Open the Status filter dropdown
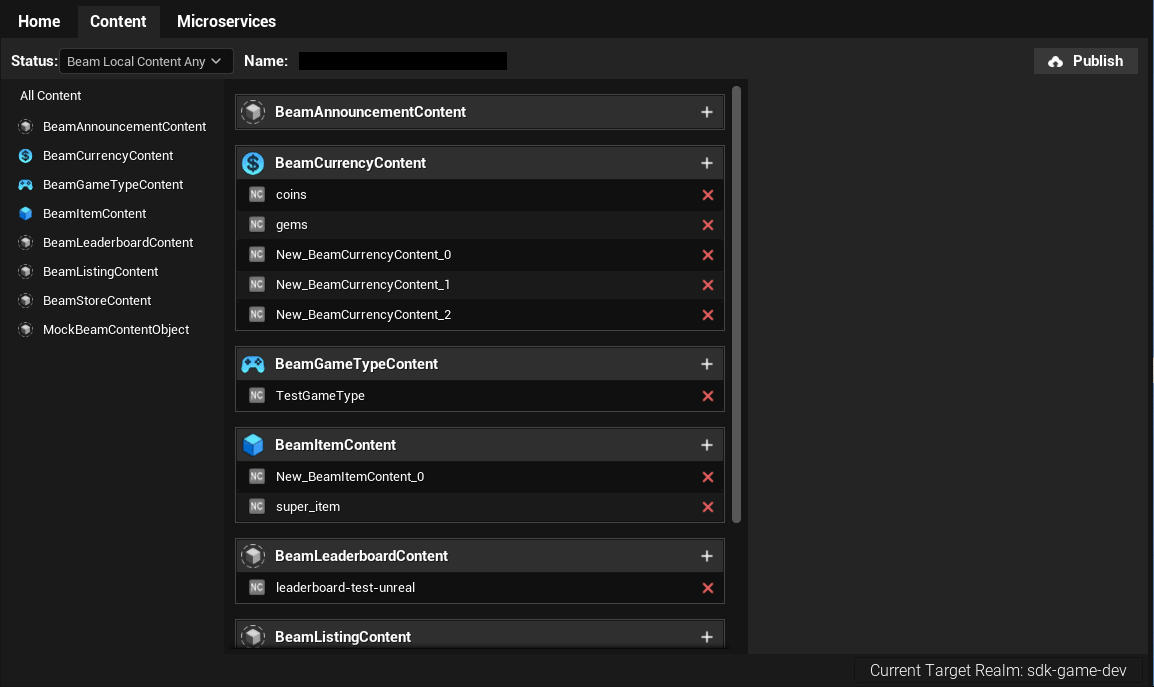1154x687 pixels. point(146,61)
